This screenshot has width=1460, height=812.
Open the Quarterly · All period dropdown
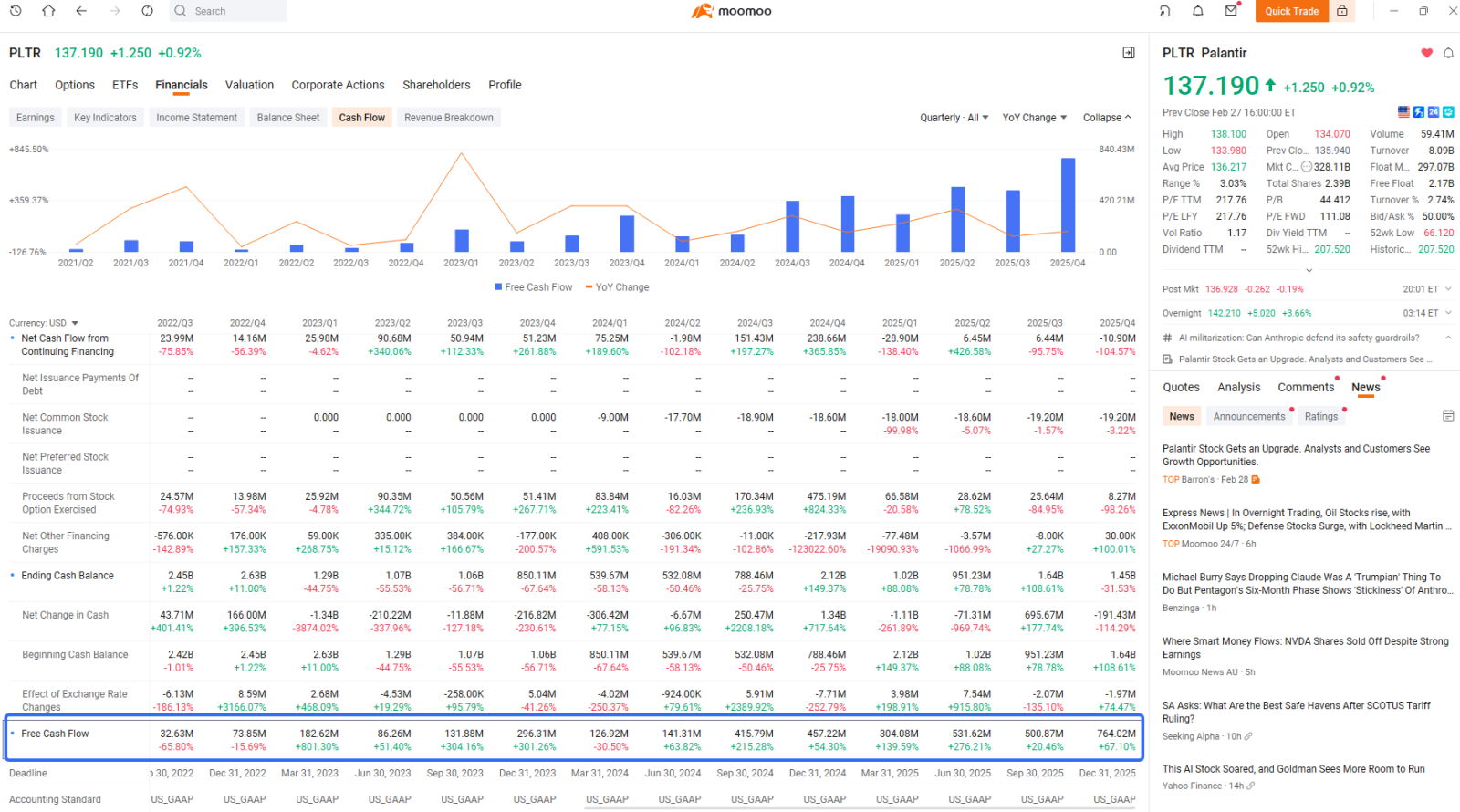click(954, 118)
